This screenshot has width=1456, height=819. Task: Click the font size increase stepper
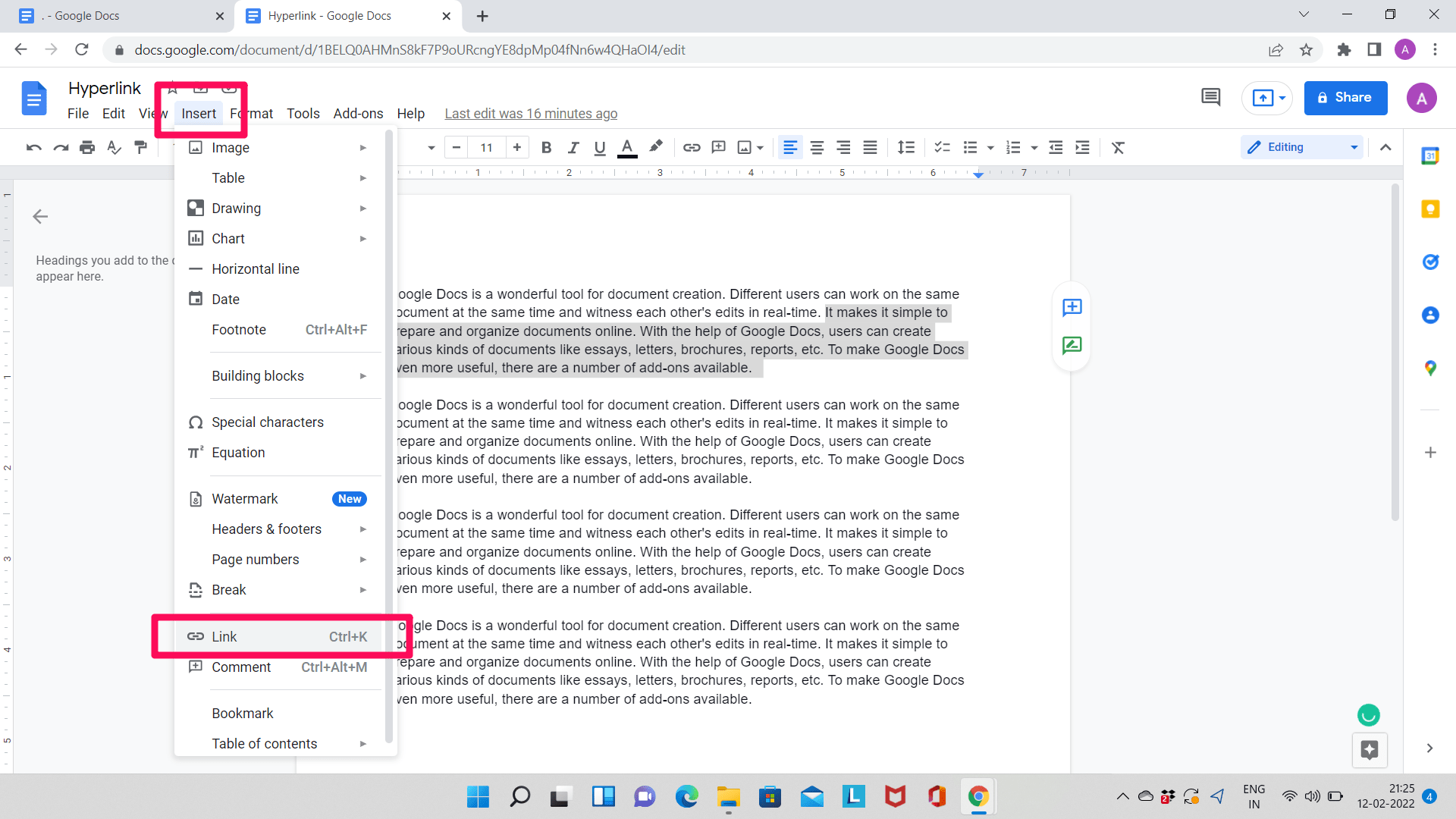518,148
